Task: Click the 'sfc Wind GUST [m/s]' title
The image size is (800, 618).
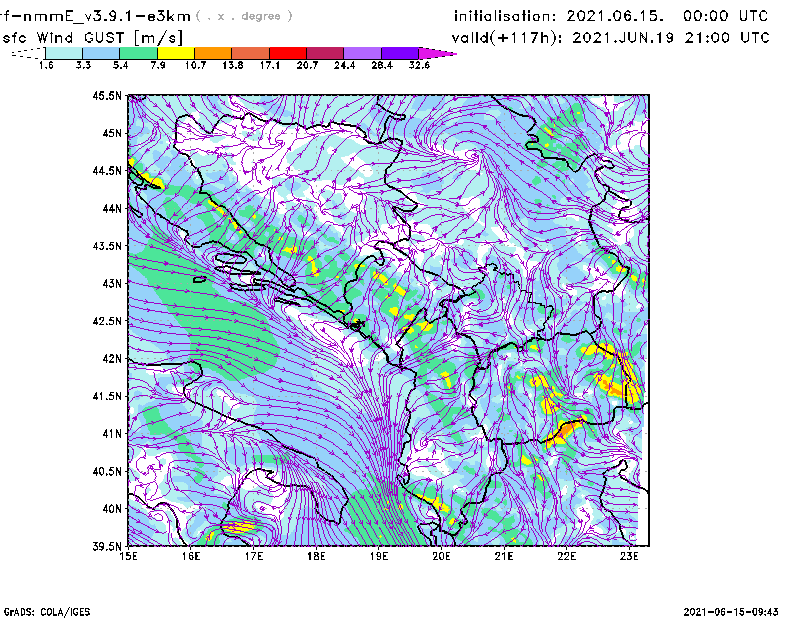Action: [x=92, y=38]
